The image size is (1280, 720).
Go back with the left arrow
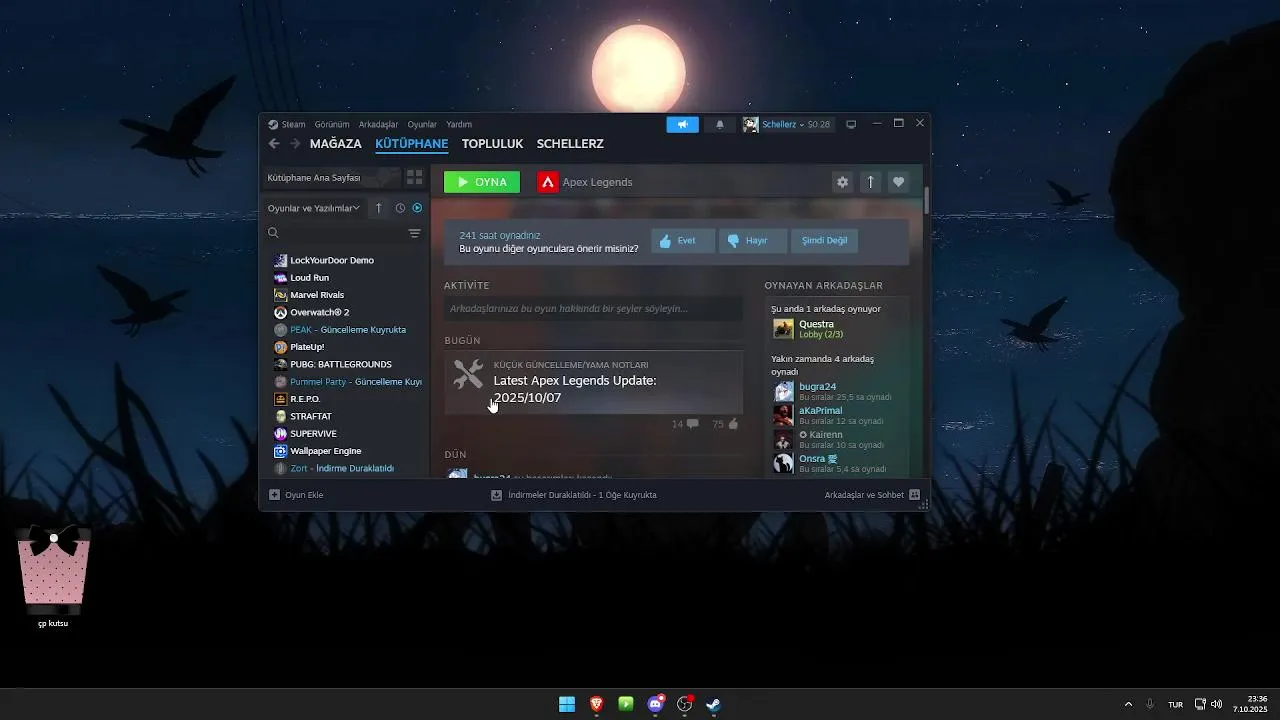(x=274, y=144)
